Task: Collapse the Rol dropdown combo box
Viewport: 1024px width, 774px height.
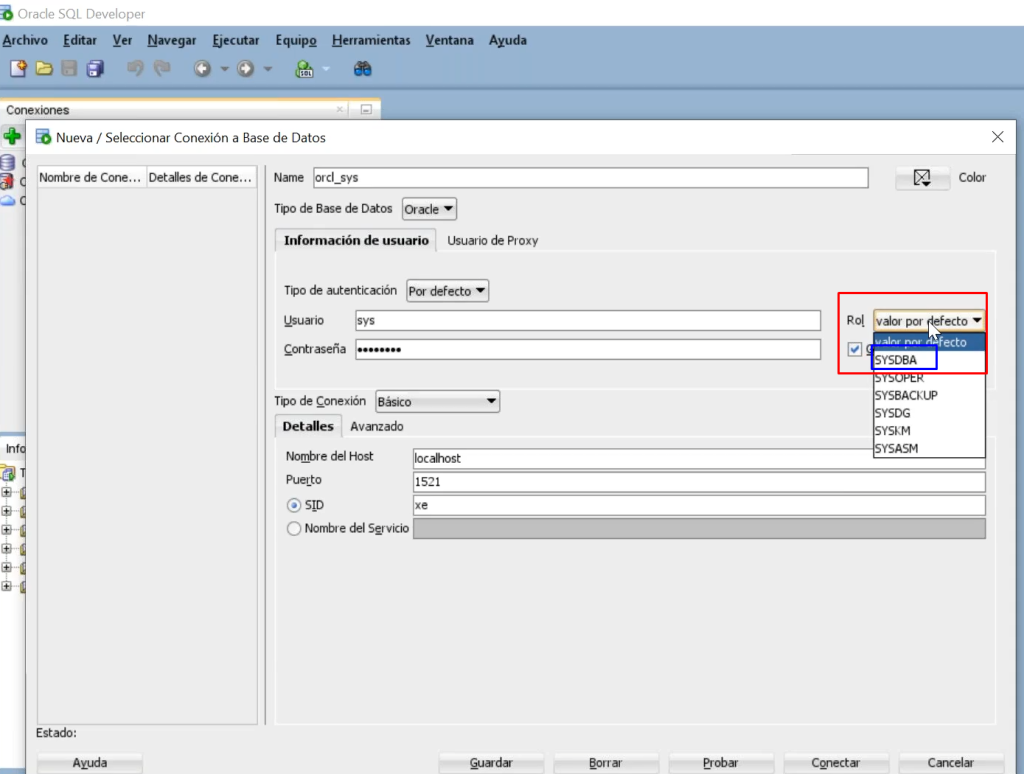Action: [929, 321]
